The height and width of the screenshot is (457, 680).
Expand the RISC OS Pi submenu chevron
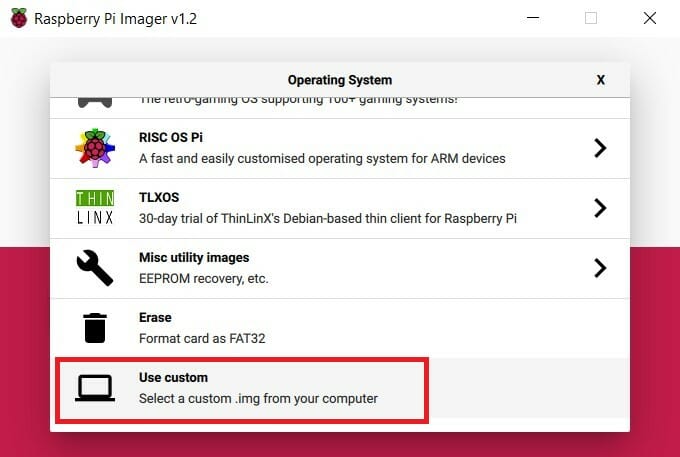[600, 148]
